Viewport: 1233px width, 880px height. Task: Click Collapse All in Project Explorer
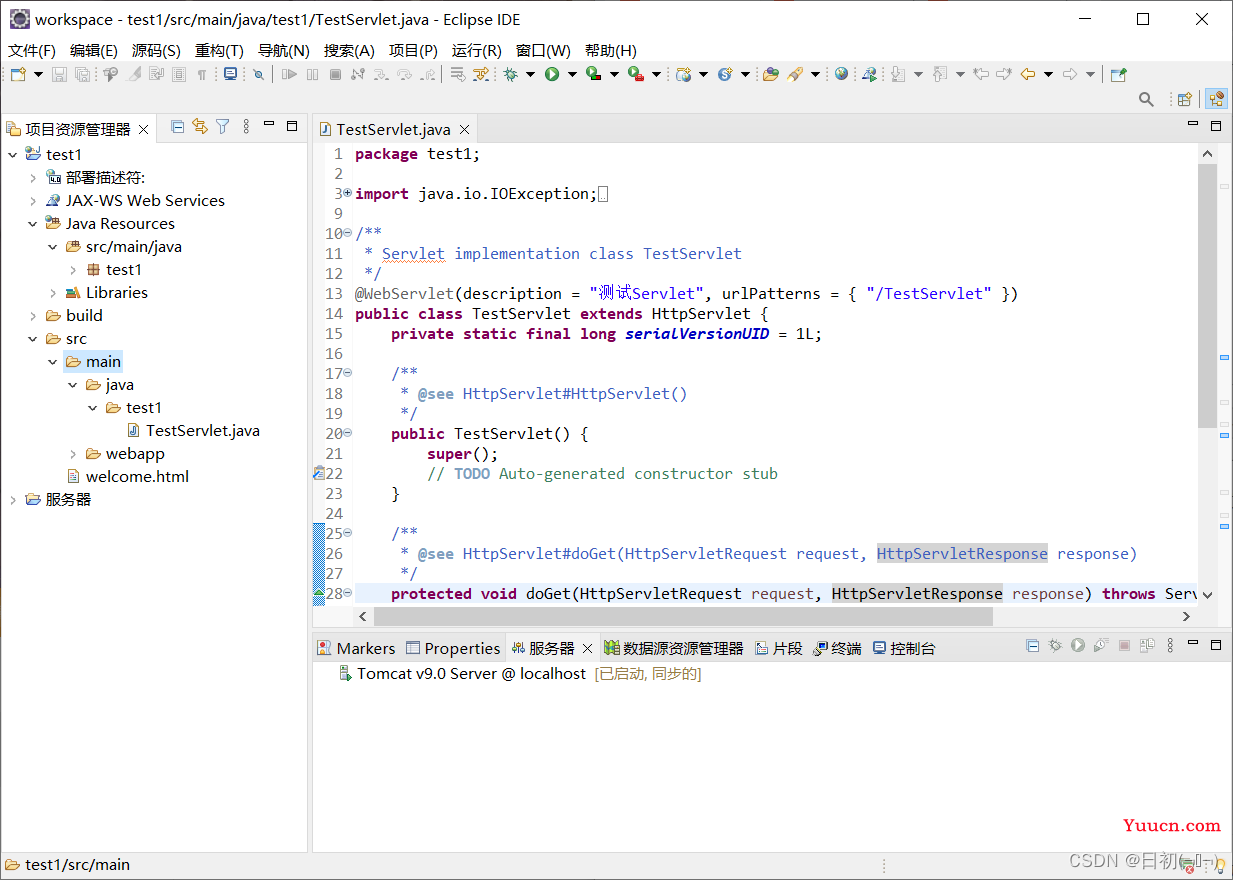pyautogui.click(x=177, y=126)
